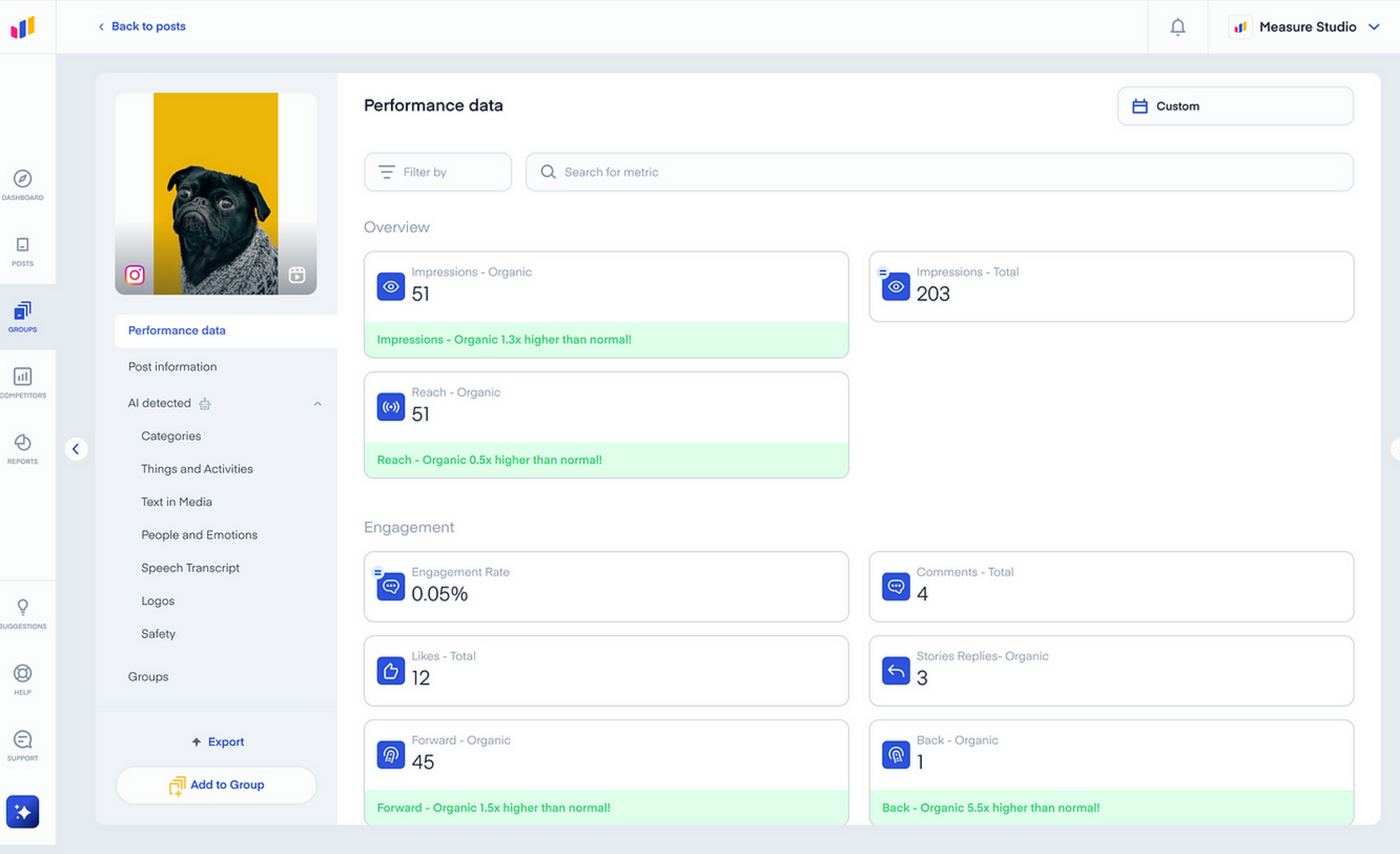Collapse the left panel with the arrow button
The width and height of the screenshot is (1400, 854).
(76, 449)
